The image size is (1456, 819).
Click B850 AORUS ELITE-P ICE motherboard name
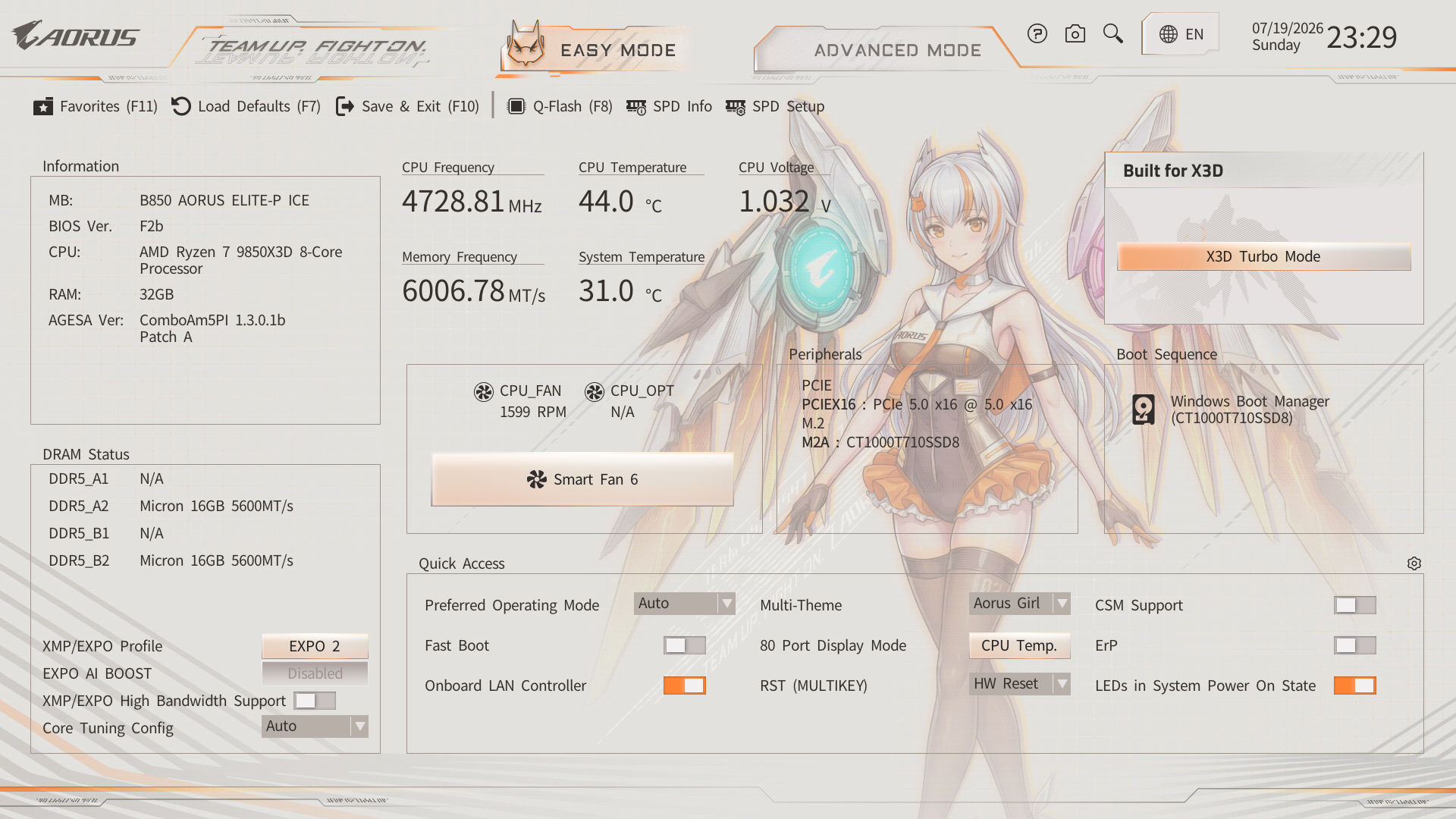point(224,200)
